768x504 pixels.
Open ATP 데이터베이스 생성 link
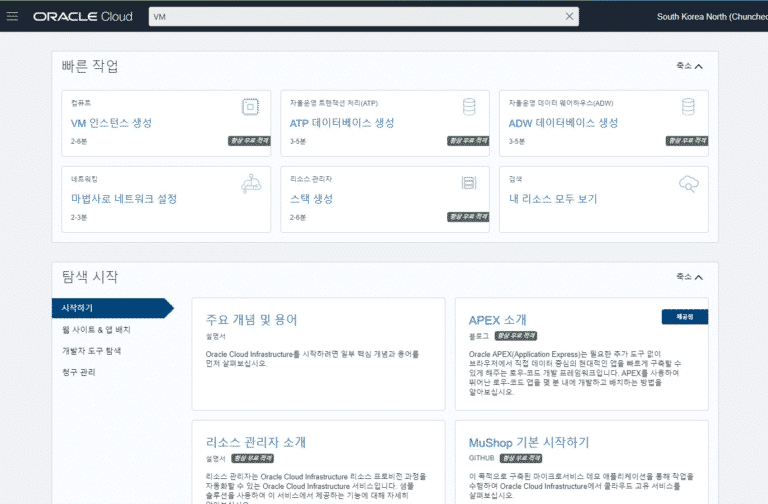tap(342, 123)
